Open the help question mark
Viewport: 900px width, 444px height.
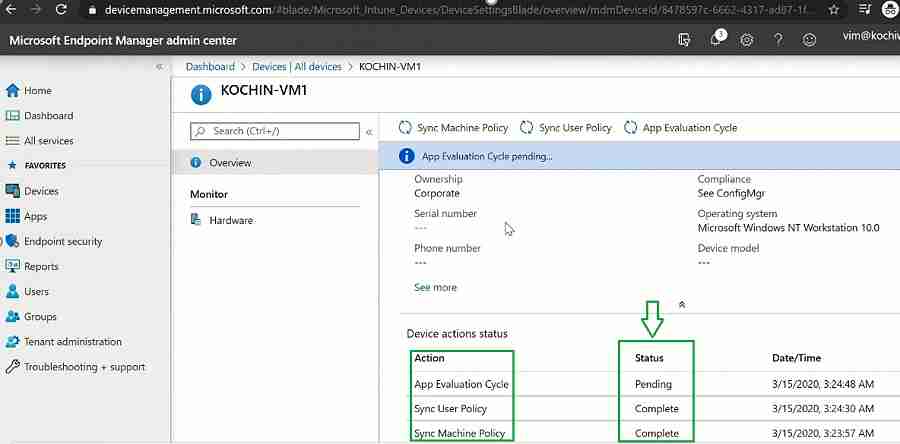778,40
